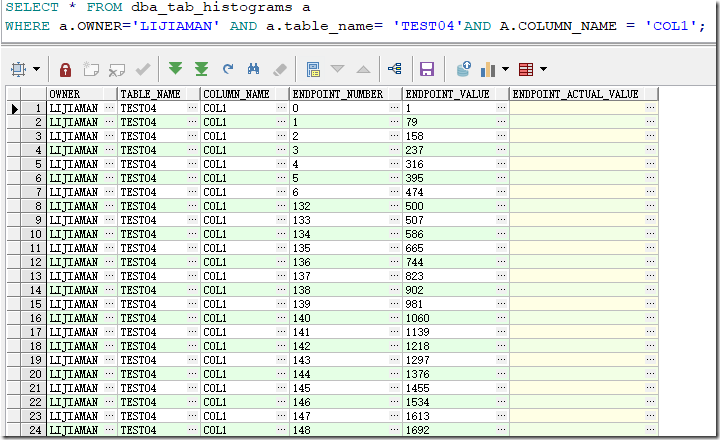Click the COLUMN_NAME column header

tap(244, 94)
